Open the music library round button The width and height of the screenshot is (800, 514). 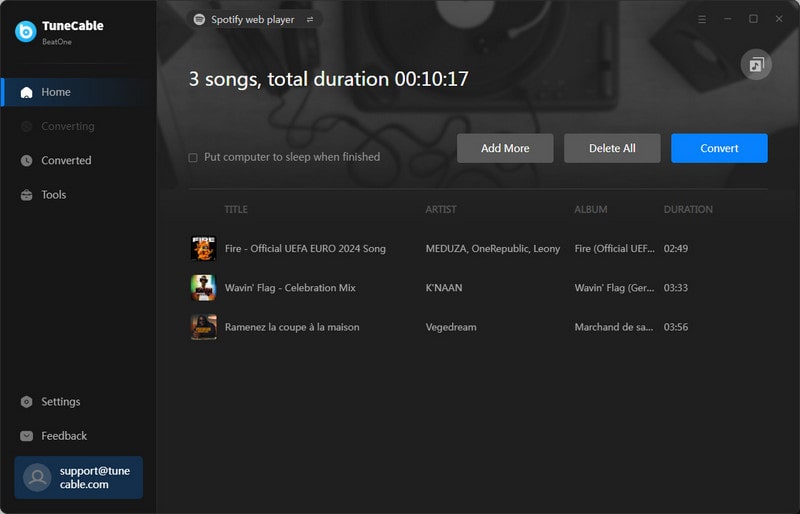coord(756,65)
